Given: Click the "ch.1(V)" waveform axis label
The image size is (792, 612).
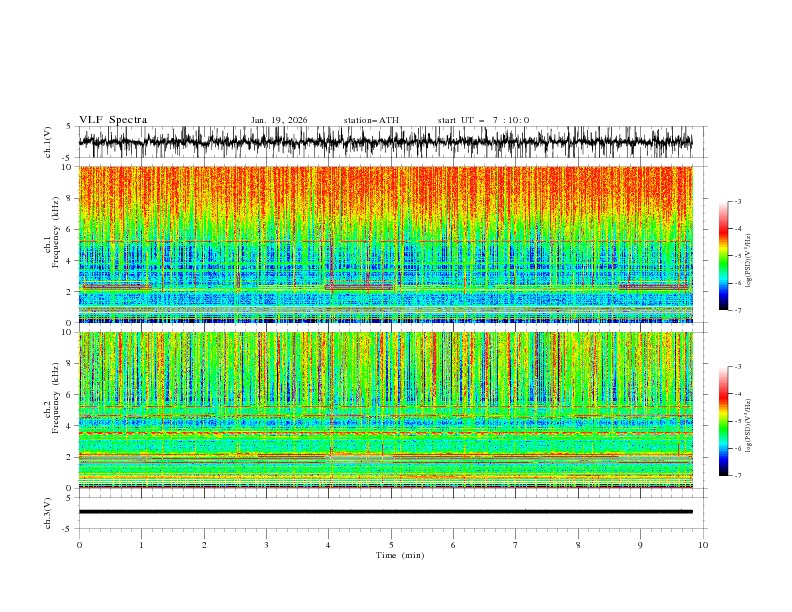Looking at the screenshot, I should tap(48, 142).
